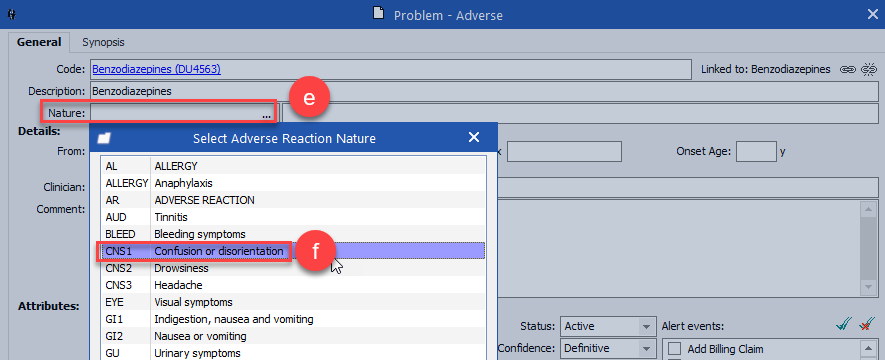Switch to the Synopsis tab
The image size is (885, 360).
coord(103,42)
